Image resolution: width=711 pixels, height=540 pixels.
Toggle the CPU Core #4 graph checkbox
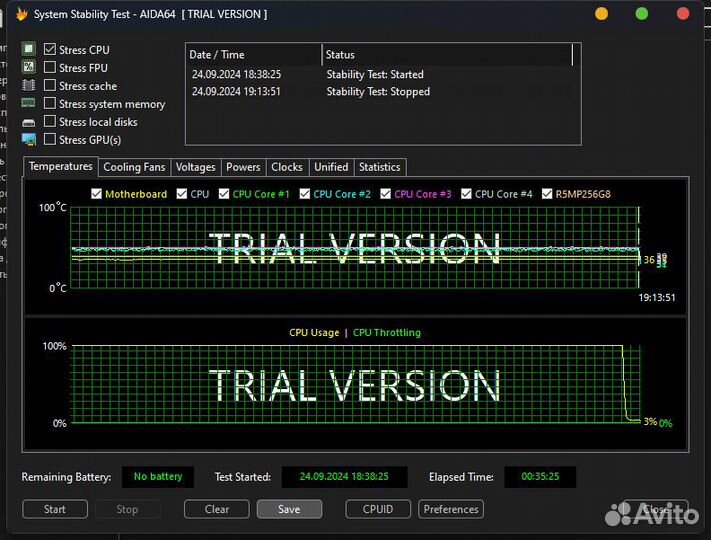coord(466,194)
